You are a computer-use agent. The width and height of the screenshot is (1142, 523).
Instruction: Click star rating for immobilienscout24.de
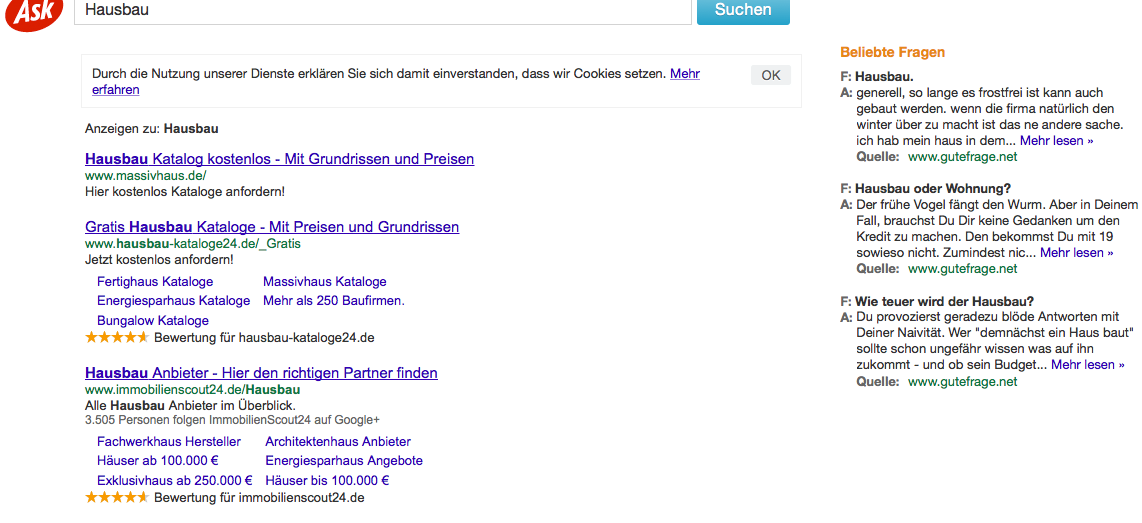click(117, 498)
